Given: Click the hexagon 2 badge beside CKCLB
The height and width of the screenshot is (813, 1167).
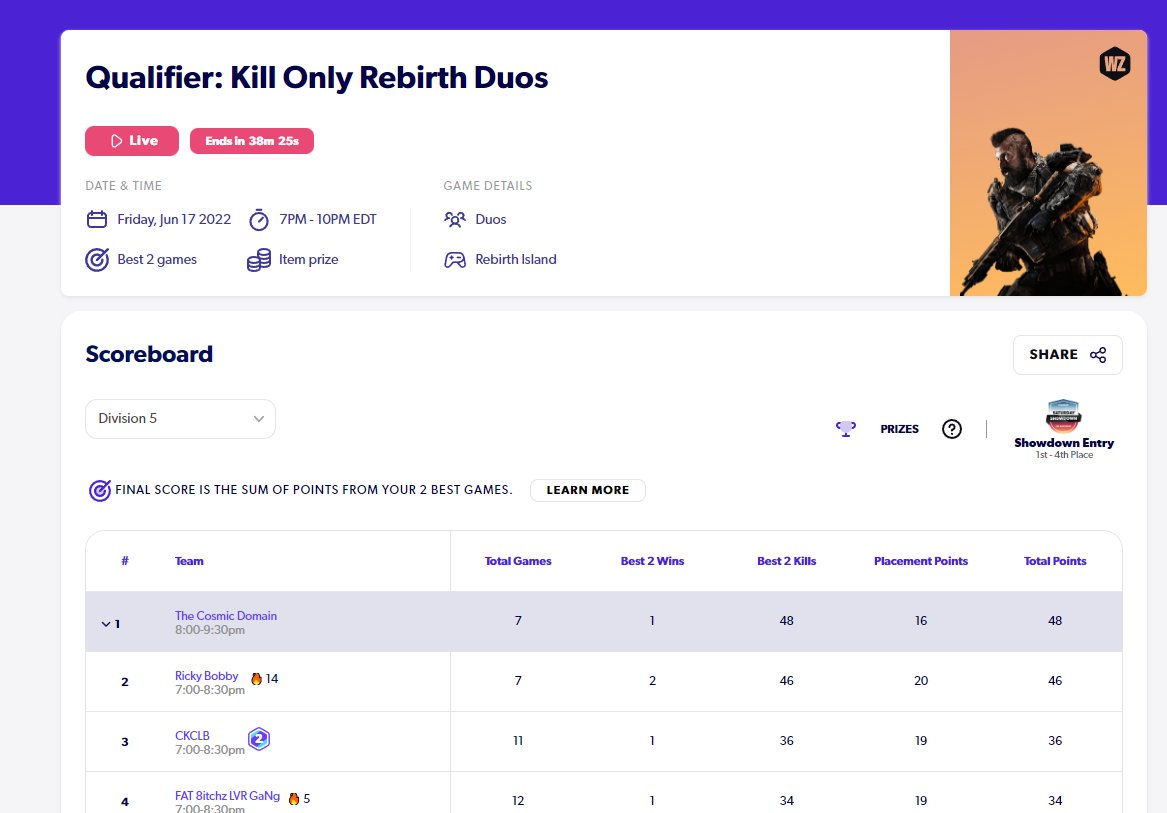Looking at the screenshot, I should (258, 739).
